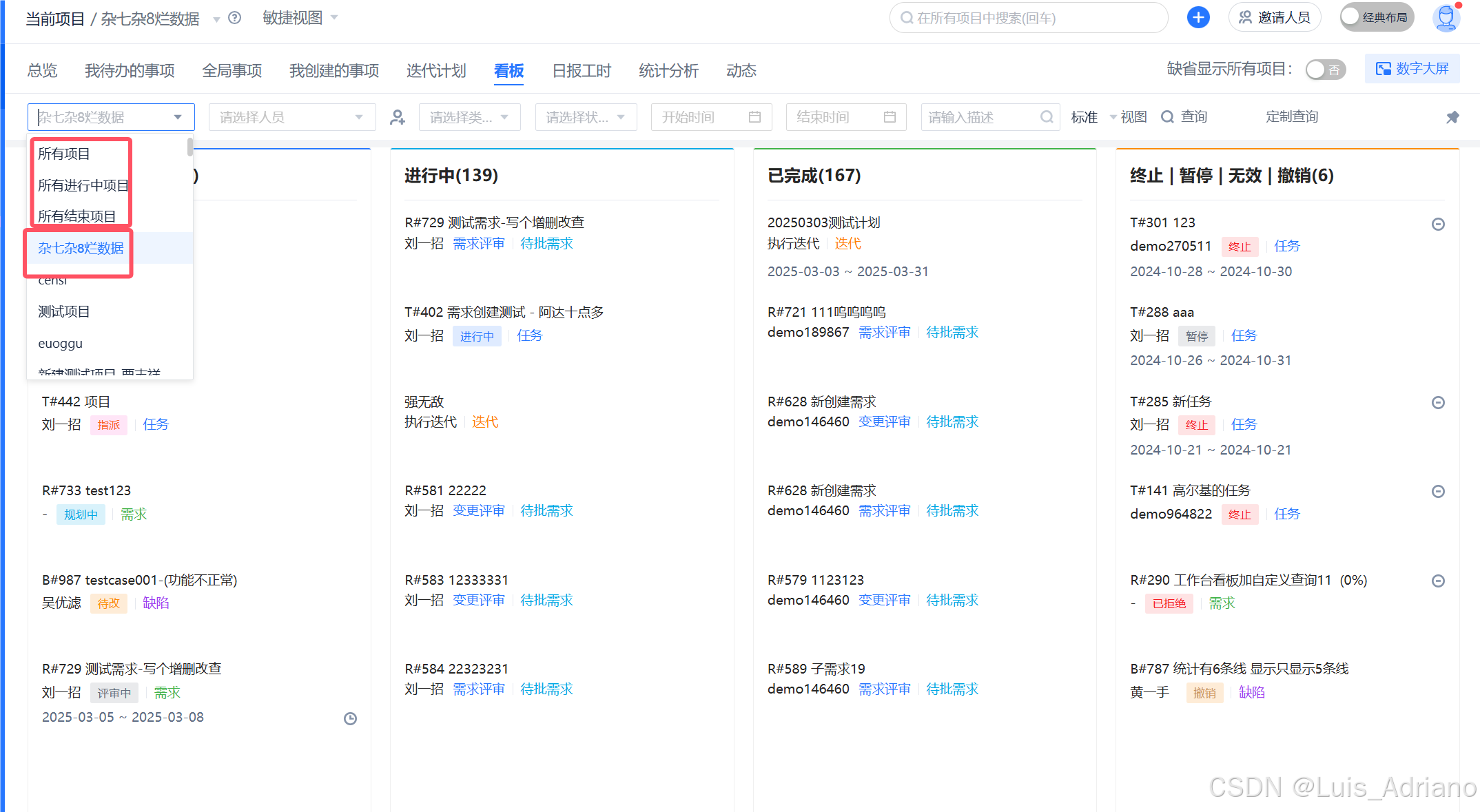Open the 请选择人员 dropdown
Viewport: 1480px width, 812px height.
coord(291,118)
